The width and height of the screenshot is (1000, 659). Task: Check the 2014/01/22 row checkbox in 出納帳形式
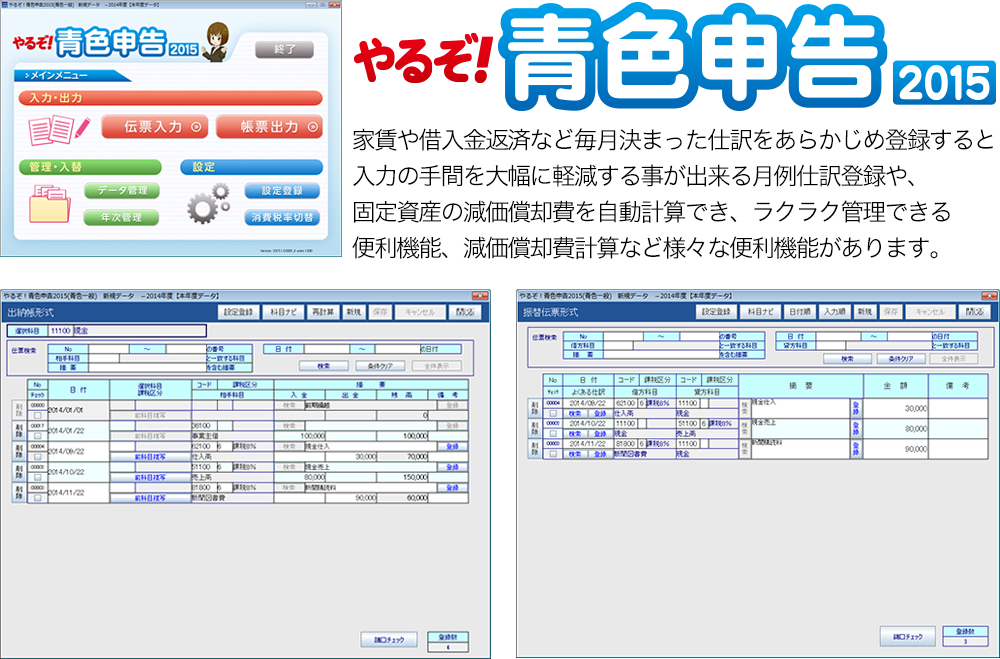click(x=38, y=436)
